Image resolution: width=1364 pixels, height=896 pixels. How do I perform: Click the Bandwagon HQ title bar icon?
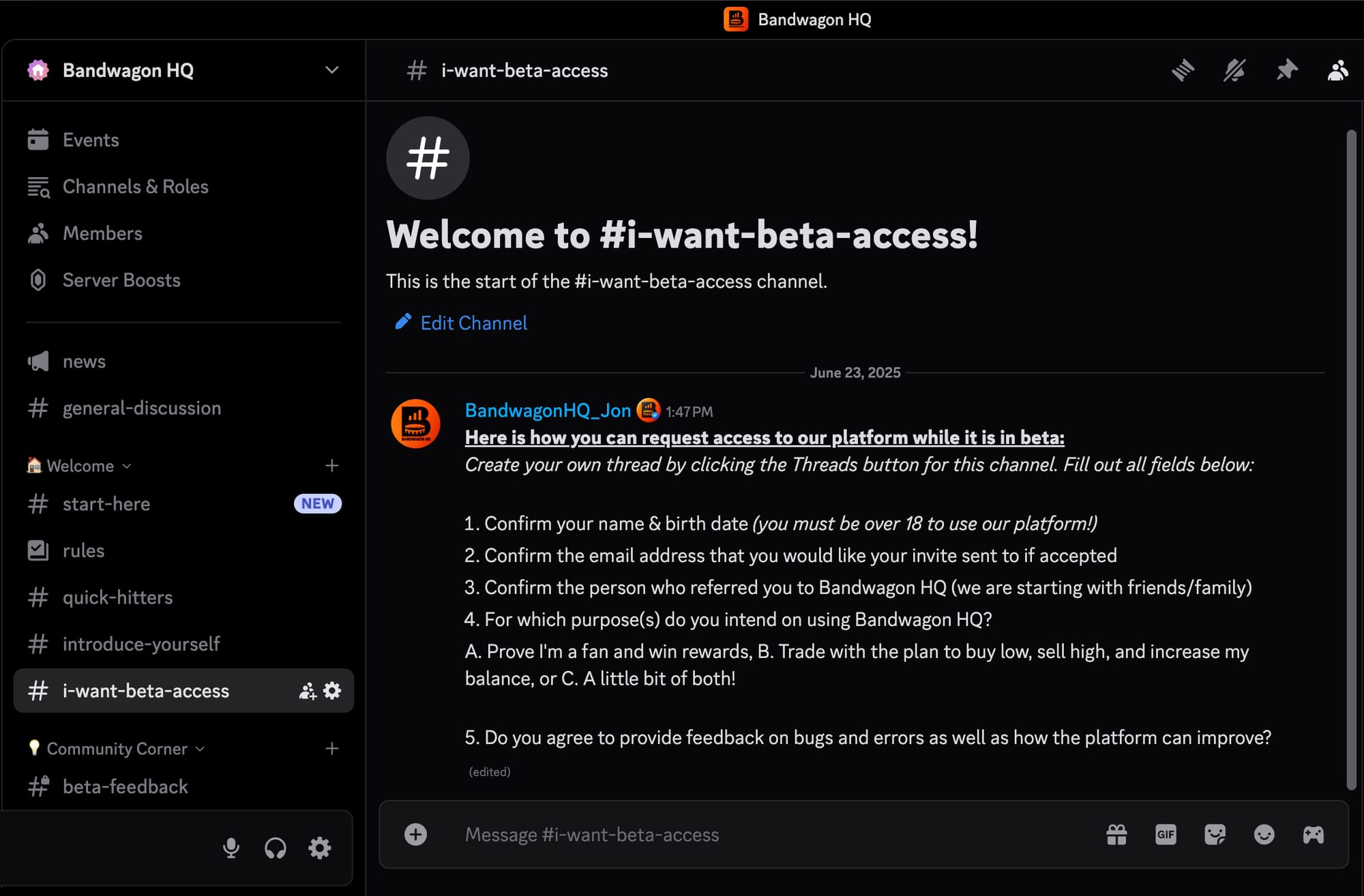click(x=736, y=19)
